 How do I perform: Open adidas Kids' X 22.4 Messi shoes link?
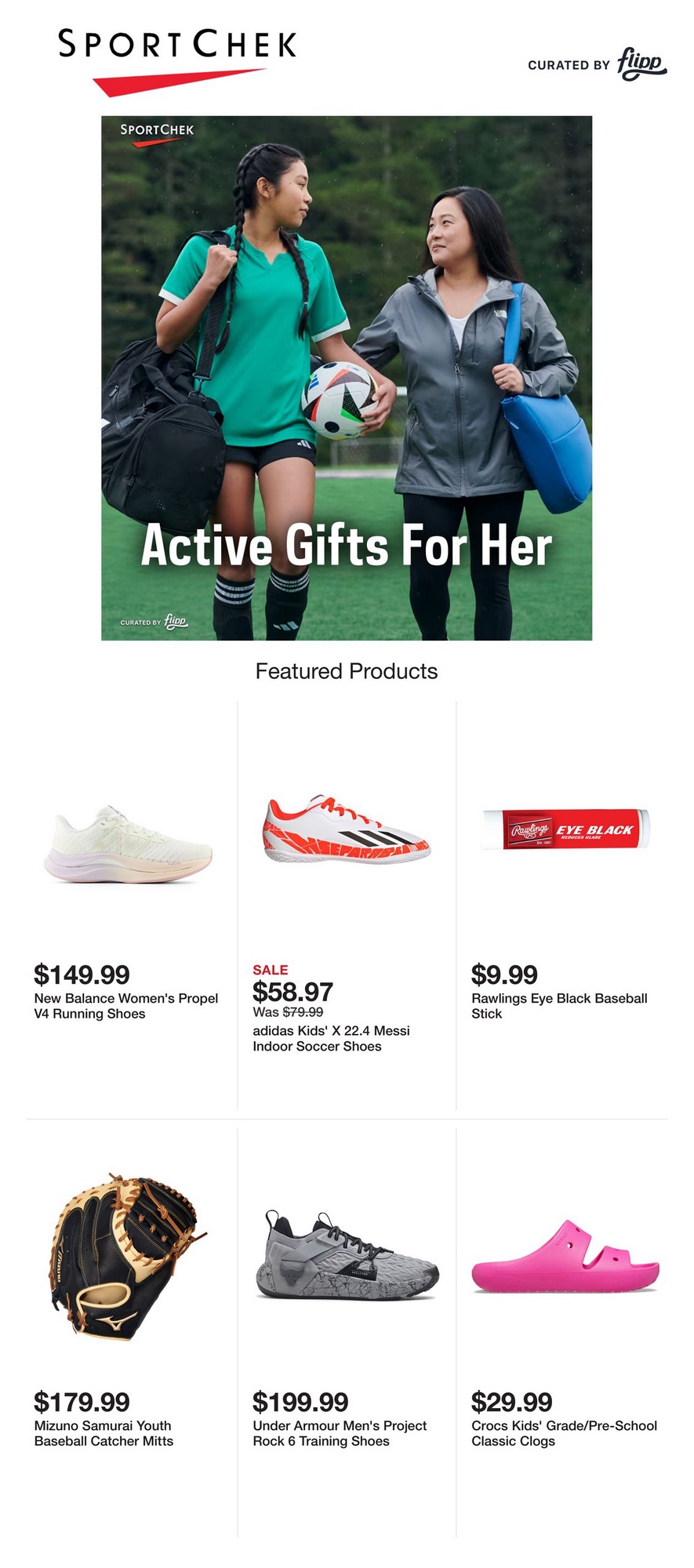[331, 1038]
